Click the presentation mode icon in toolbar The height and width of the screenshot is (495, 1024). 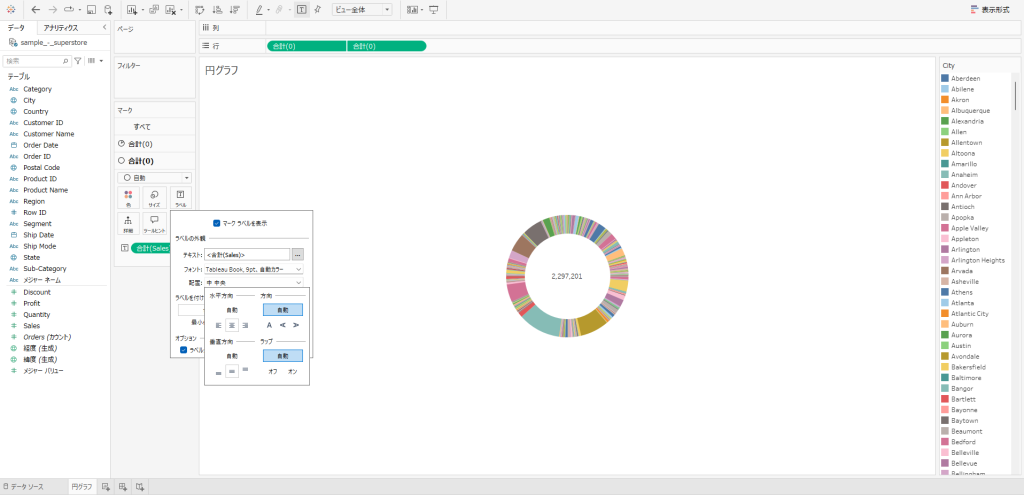coord(434,9)
